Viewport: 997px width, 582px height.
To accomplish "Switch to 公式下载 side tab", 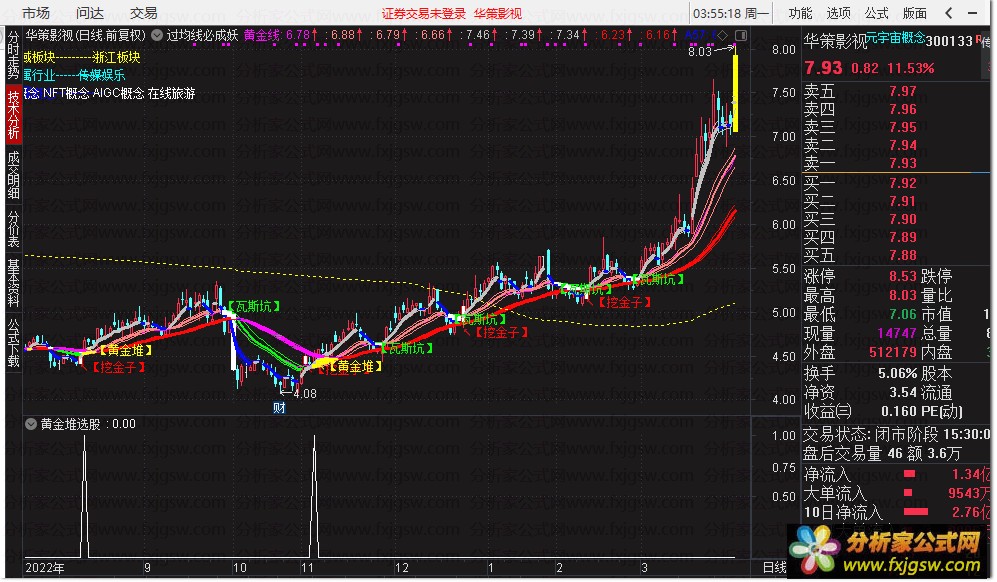I will [13, 343].
